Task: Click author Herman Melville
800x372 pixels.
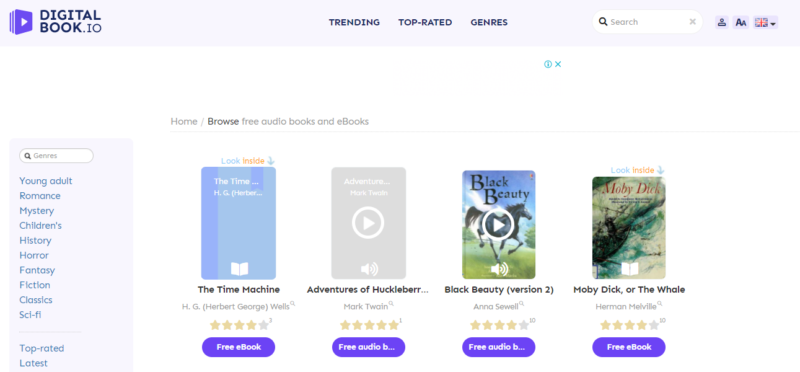Action: [x=626, y=307]
